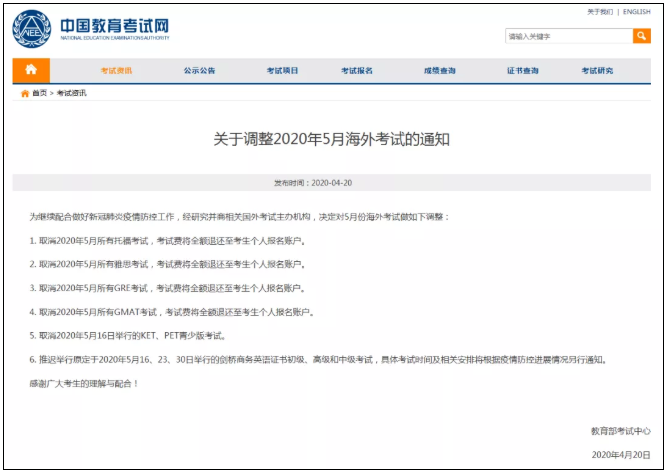This screenshot has width=669, height=474.
Task: Click the orange home icon in navigation bar
Action: click(x=31, y=70)
